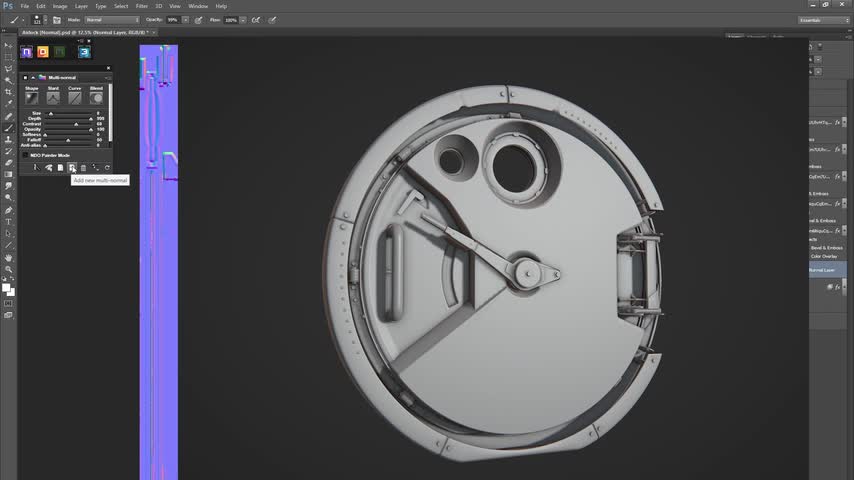This screenshot has width=854, height=480.
Task: Select the Path Selection tool
Action: 8,234
